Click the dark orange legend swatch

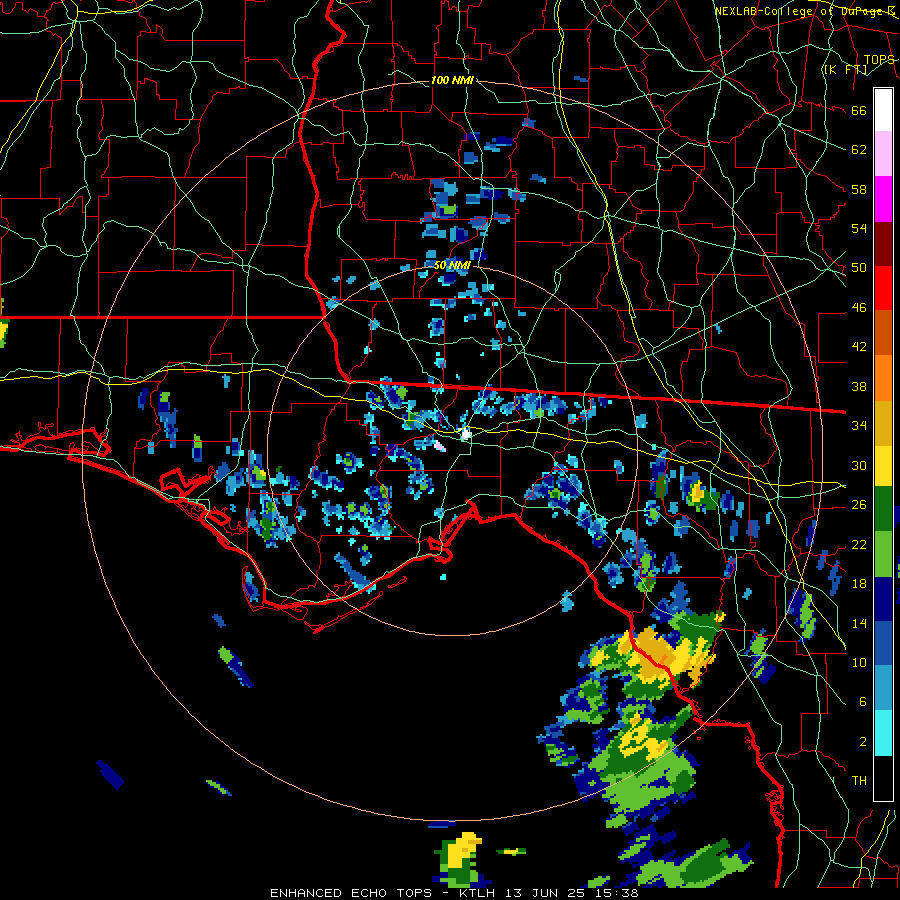click(883, 332)
